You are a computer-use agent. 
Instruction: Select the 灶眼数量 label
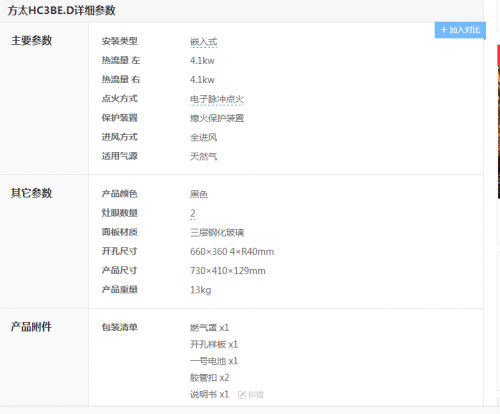coord(120,213)
